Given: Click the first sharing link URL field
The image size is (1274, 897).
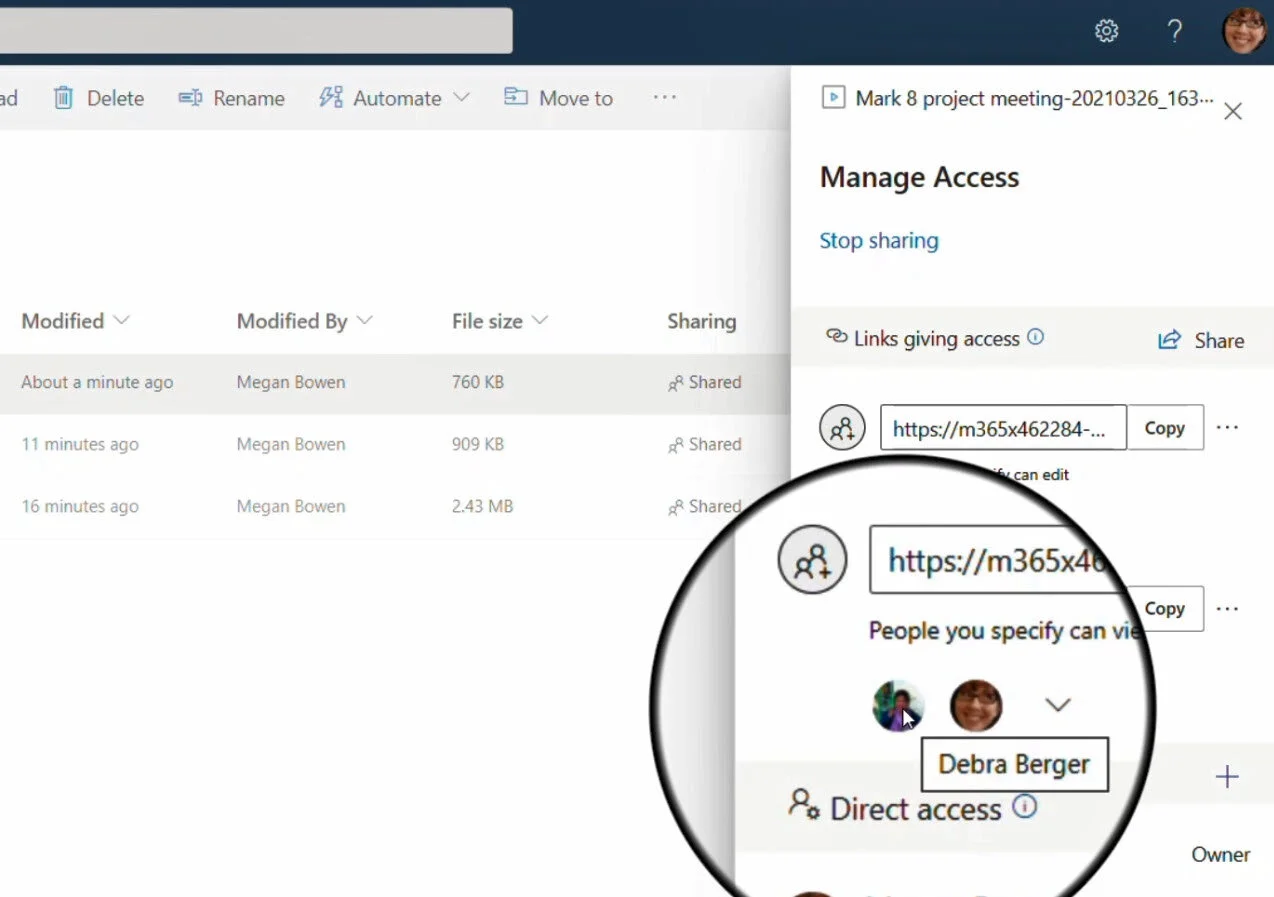Looking at the screenshot, I should [1003, 428].
